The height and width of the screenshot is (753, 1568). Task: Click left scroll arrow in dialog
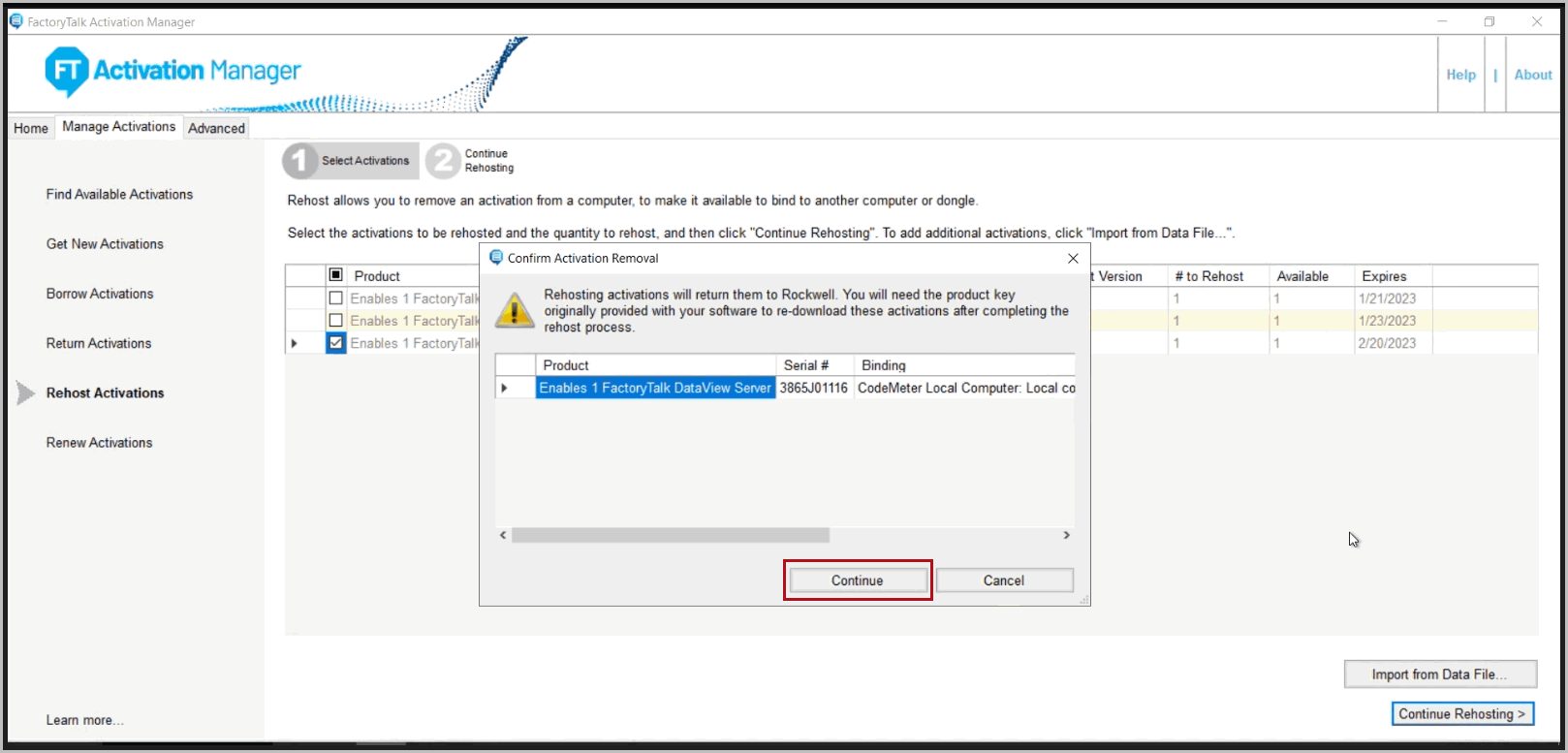pos(503,535)
